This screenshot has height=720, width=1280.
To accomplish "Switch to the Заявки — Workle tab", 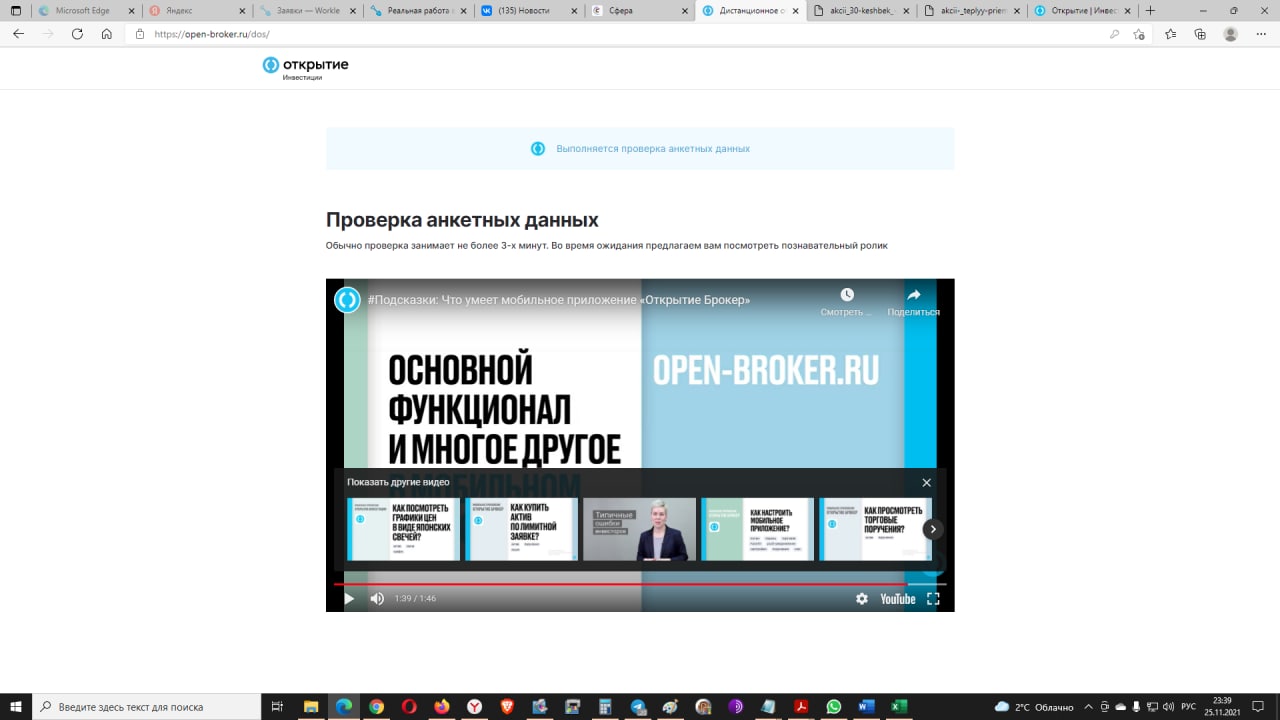I will (x=306, y=10).
